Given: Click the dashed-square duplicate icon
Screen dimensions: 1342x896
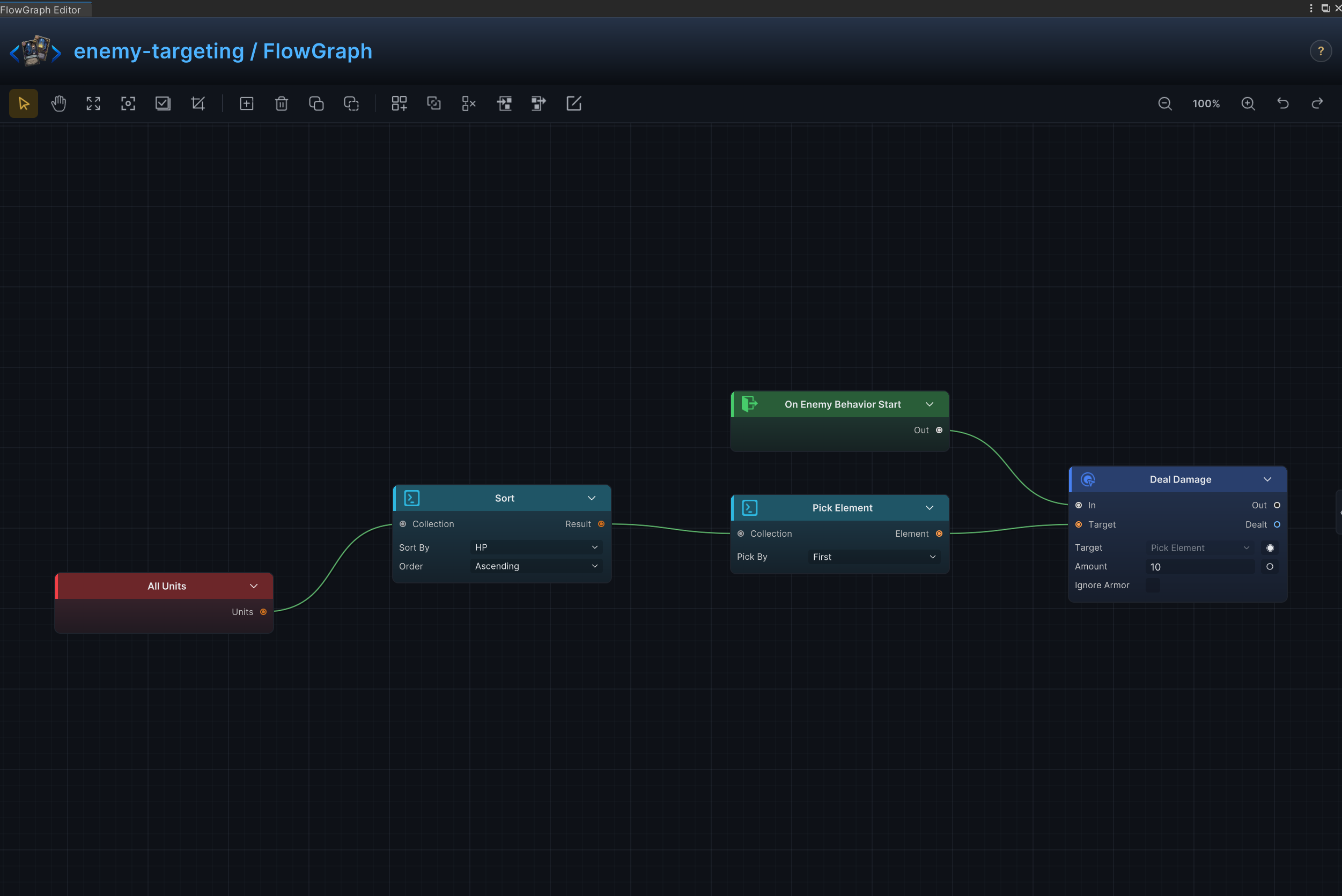Looking at the screenshot, I should (x=351, y=103).
